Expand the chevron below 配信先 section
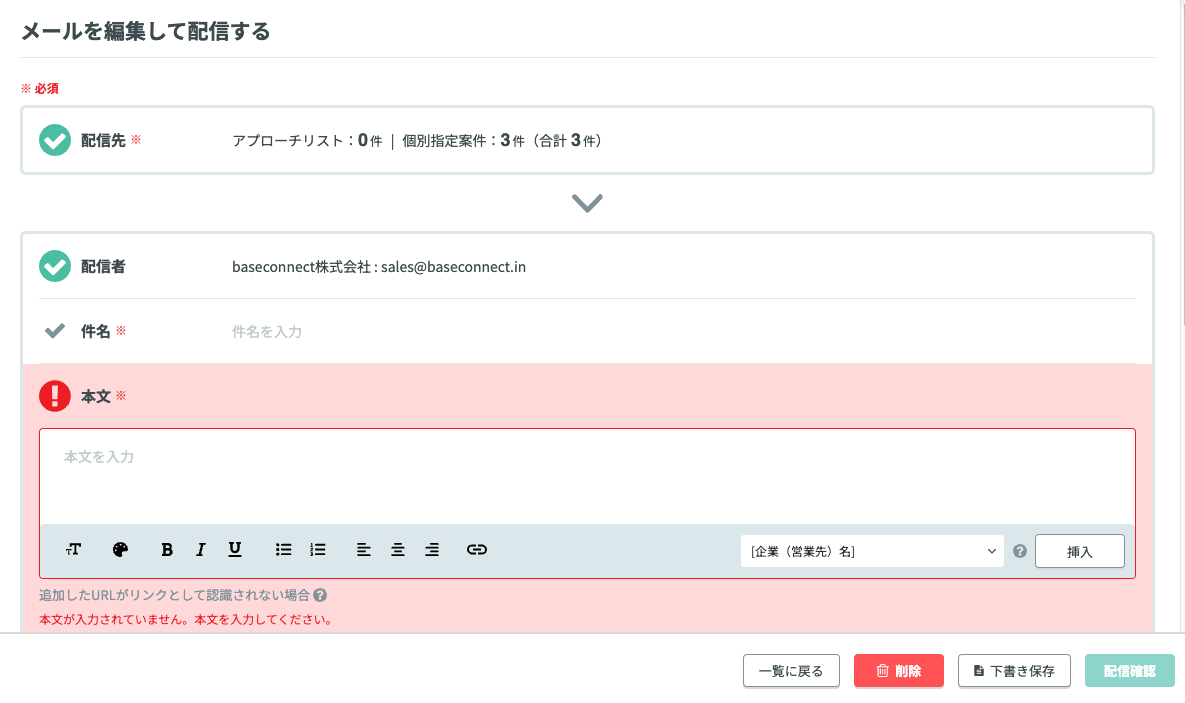 [x=587, y=203]
